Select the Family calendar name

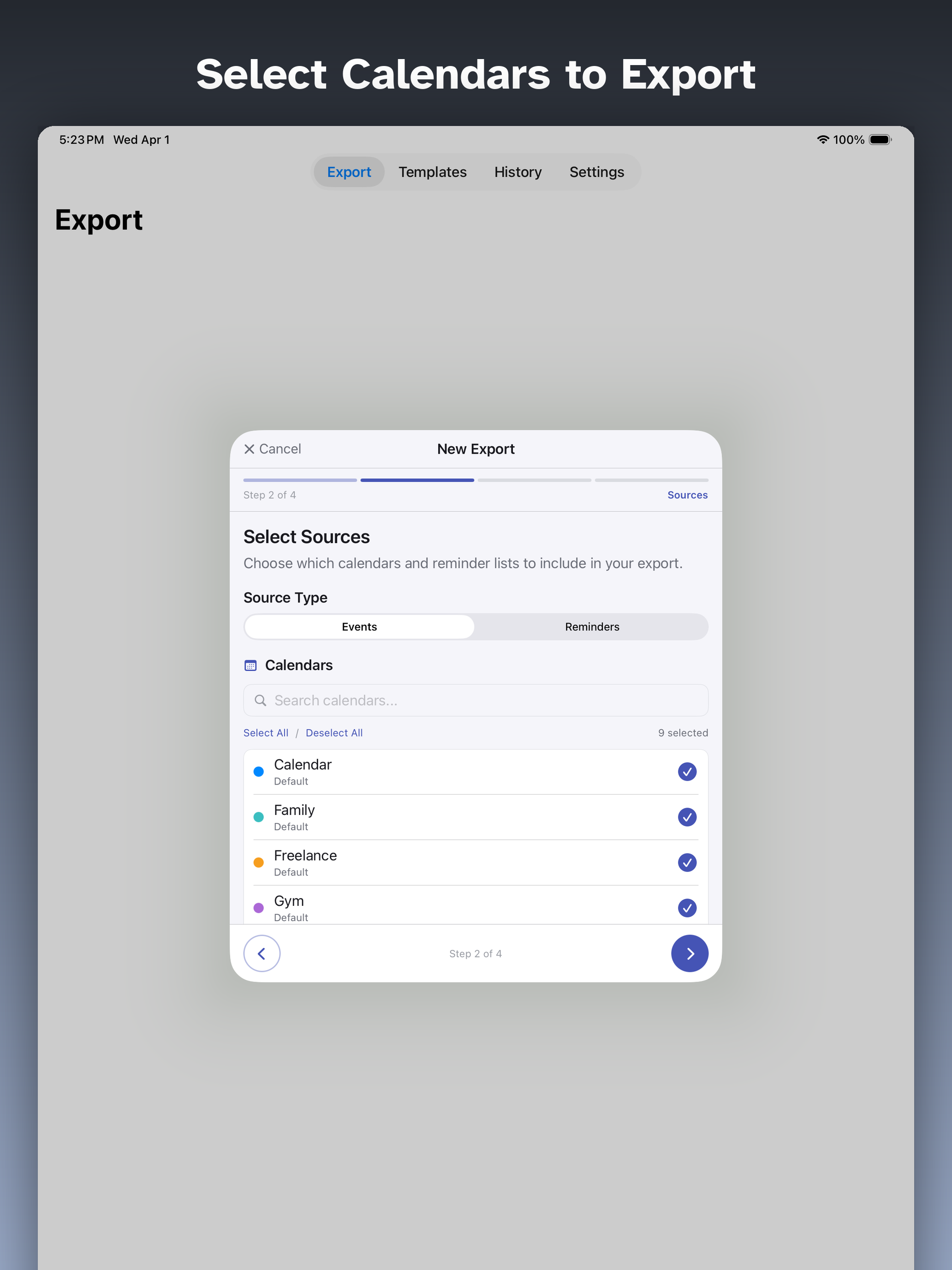294,810
